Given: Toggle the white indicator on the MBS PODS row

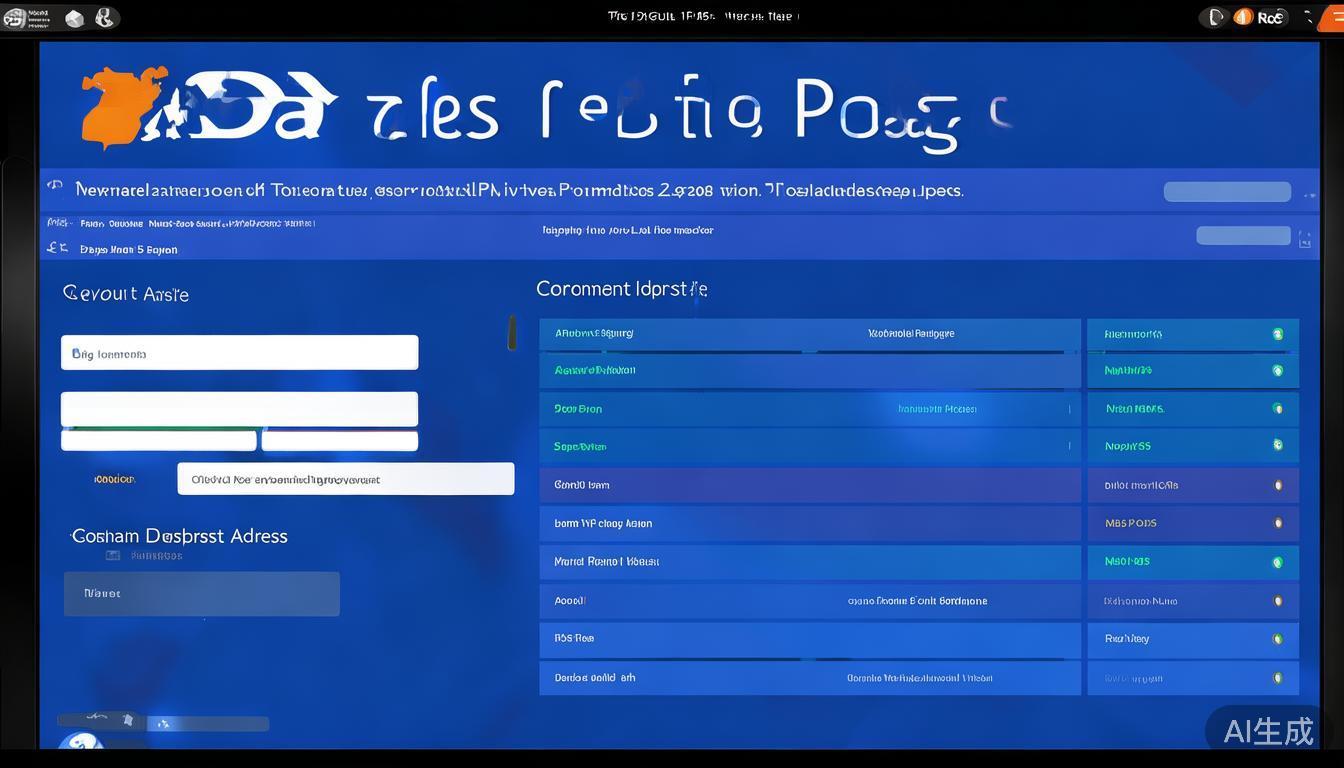Looking at the screenshot, I should click(1277, 523).
